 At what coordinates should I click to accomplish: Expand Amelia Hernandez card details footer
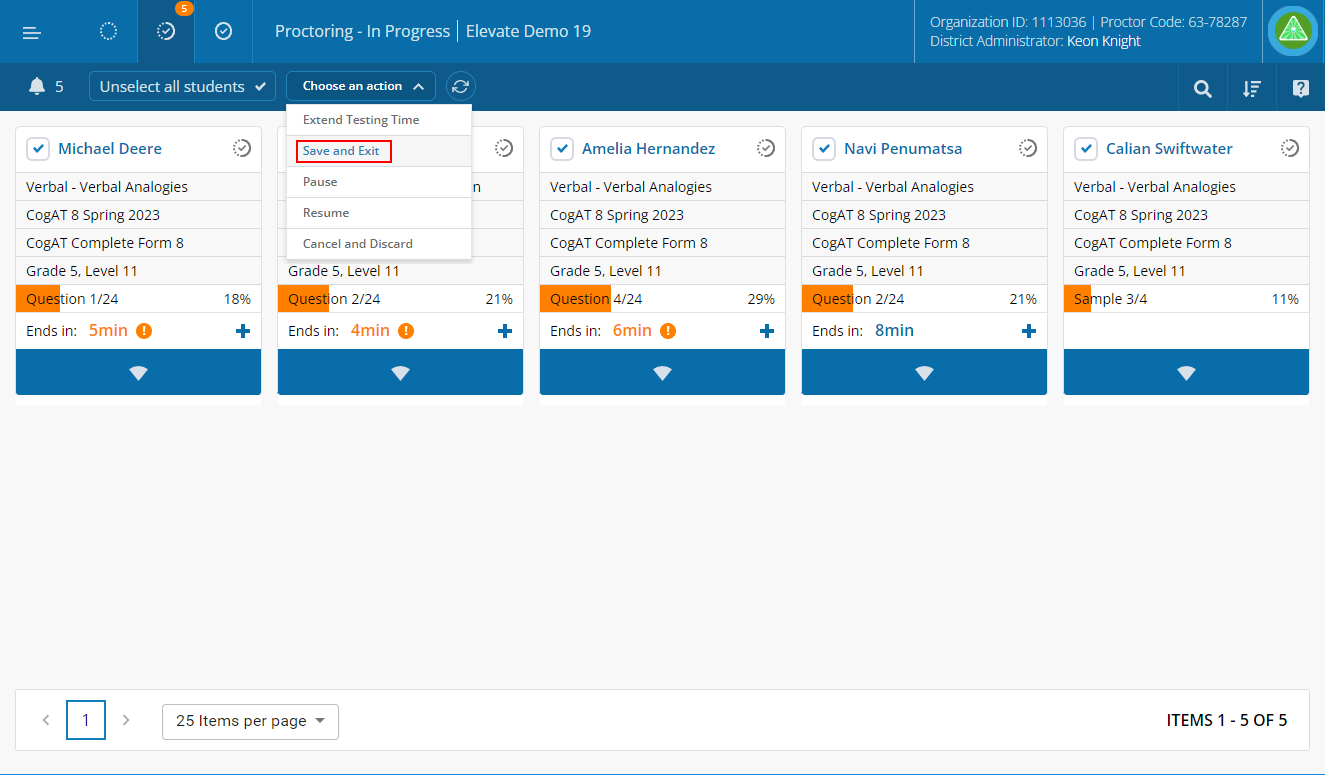[663, 372]
